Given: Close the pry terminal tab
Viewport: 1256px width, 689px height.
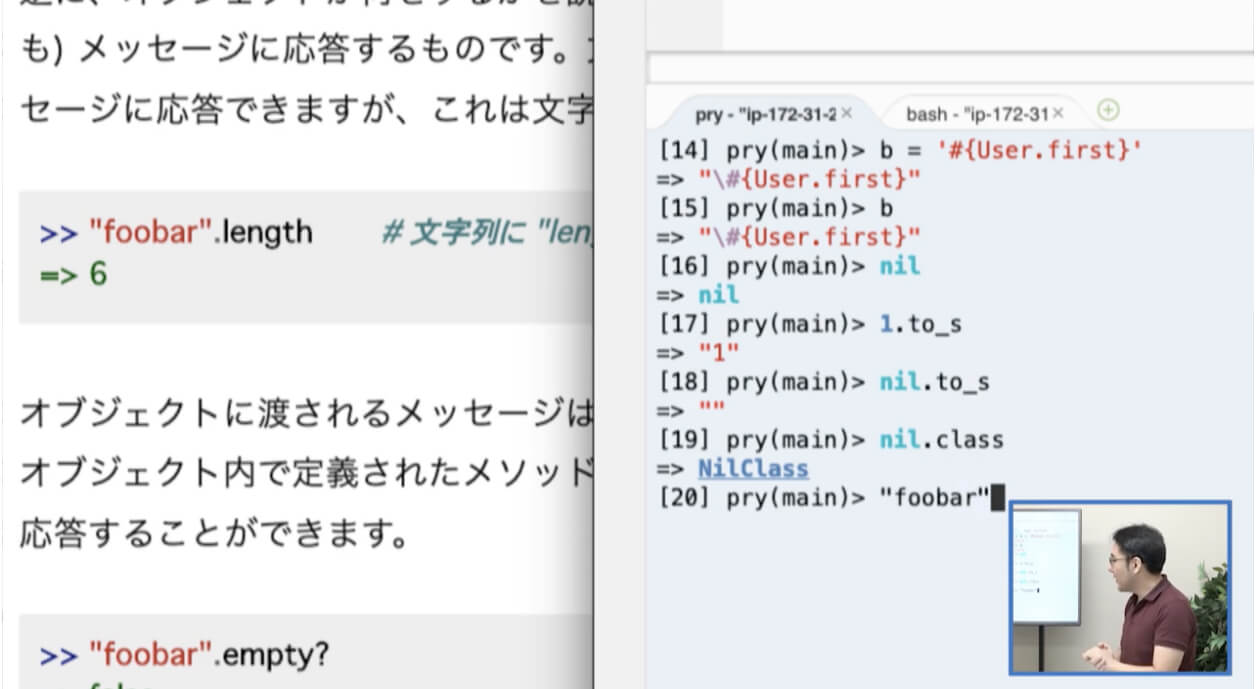Looking at the screenshot, I should [x=847, y=113].
